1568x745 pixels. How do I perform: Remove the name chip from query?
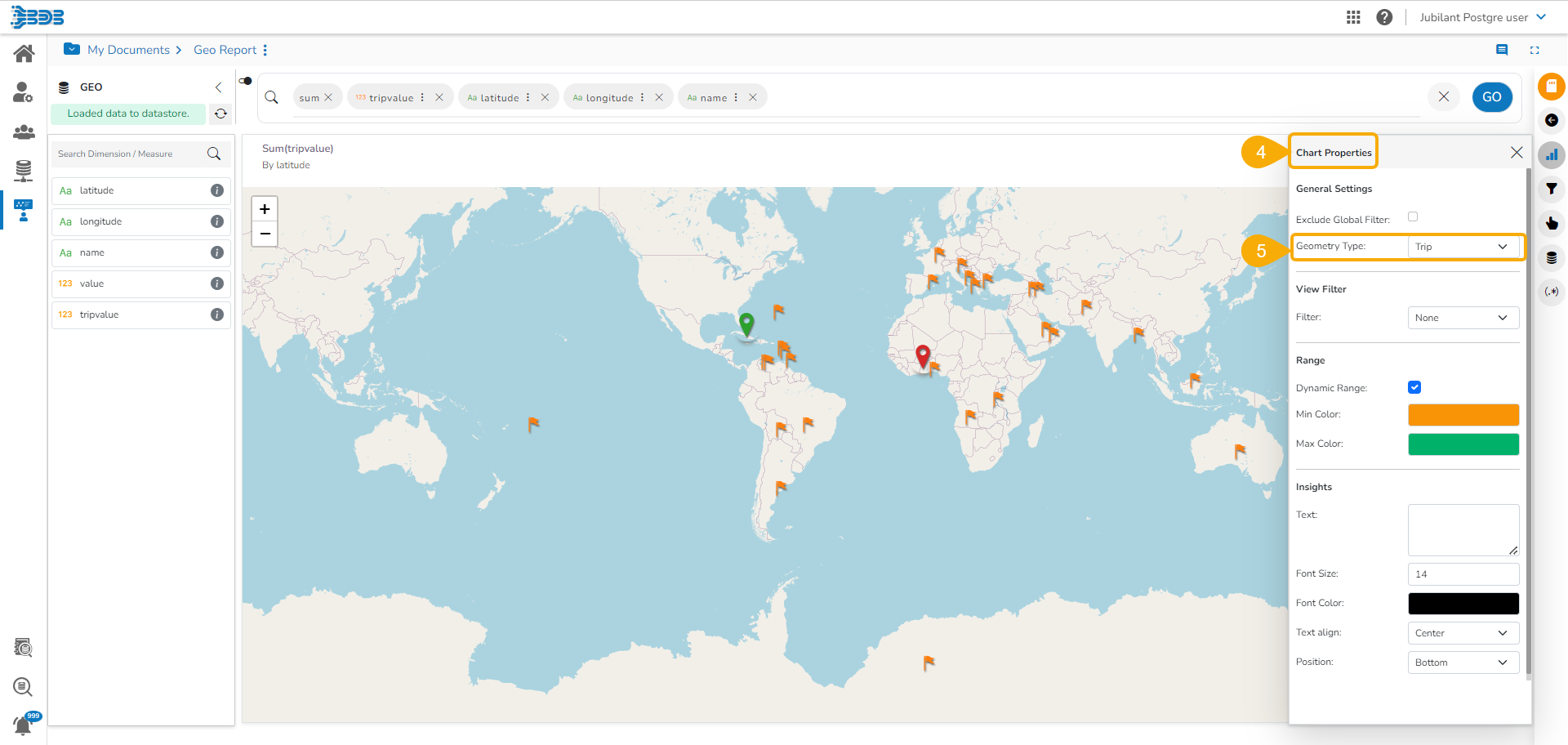point(753,97)
